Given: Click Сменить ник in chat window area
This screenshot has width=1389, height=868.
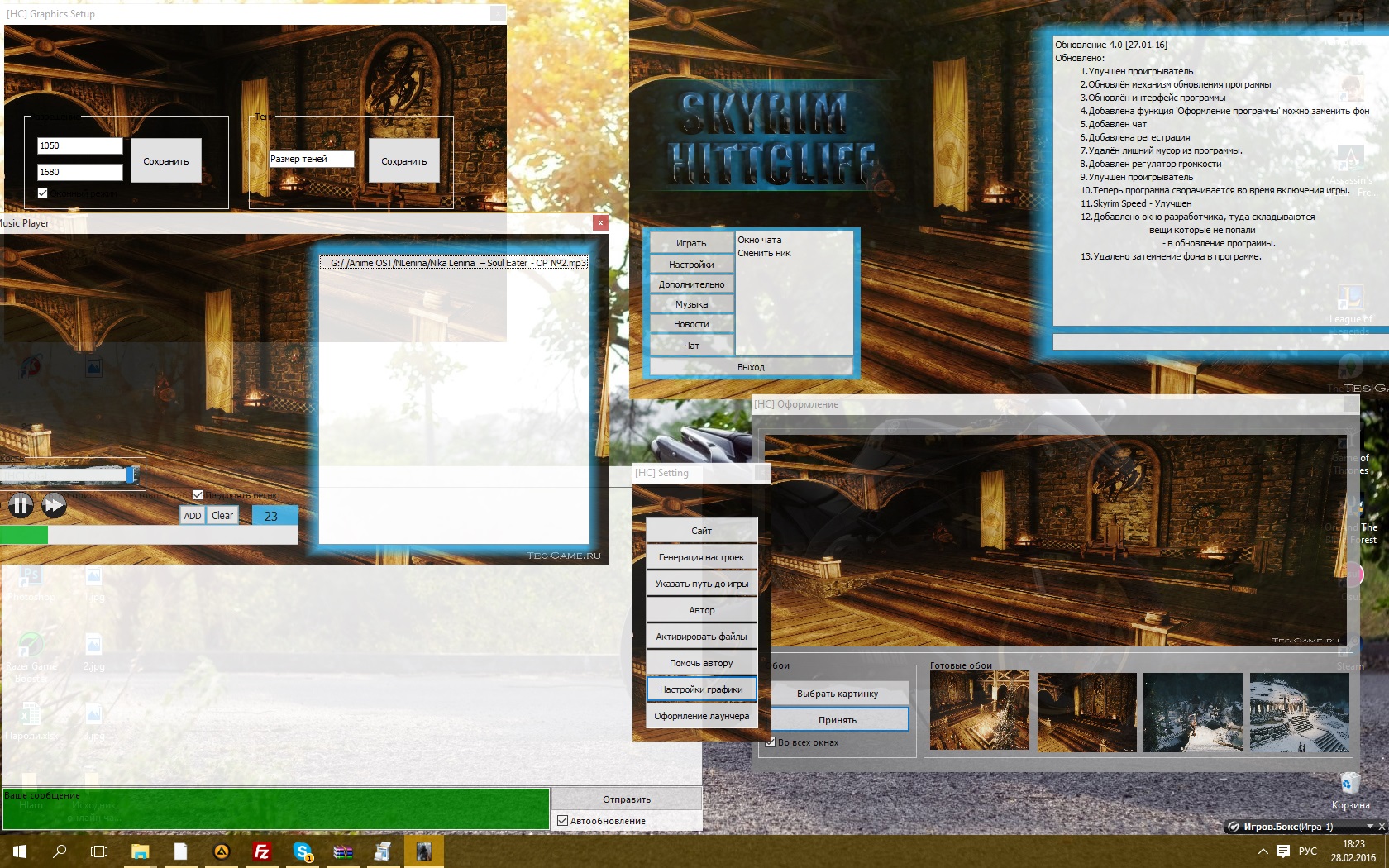Looking at the screenshot, I should [x=764, y=253].
